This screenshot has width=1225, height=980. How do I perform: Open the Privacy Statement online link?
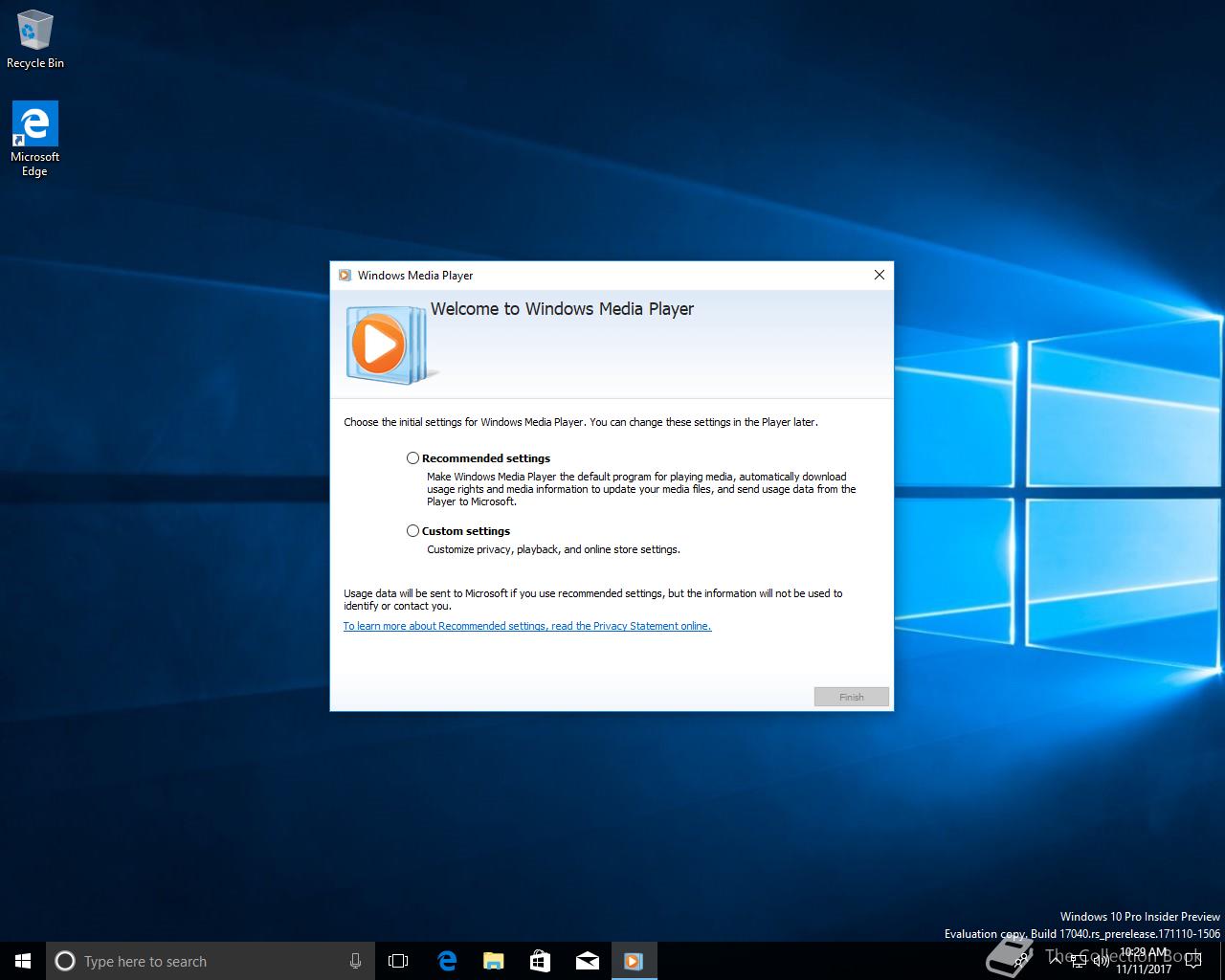527,626
